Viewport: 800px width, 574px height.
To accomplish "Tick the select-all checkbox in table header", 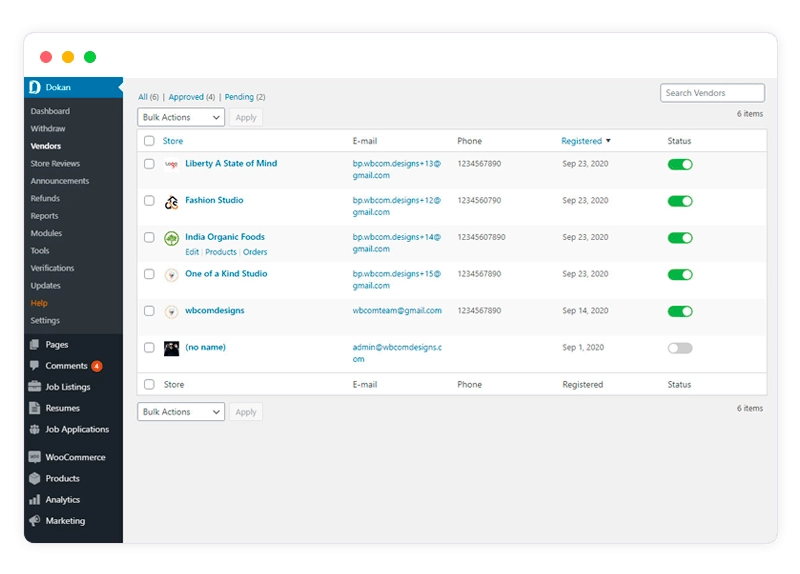I will pyautogui.click(x=149, y=141).
